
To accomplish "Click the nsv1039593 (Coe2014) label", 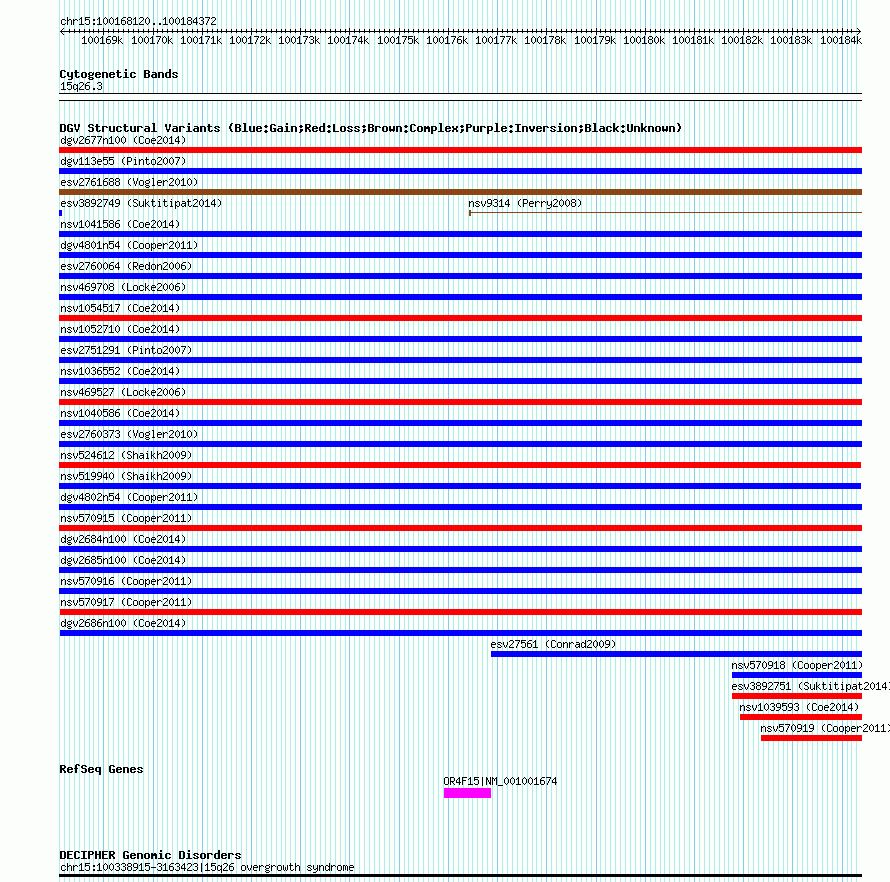I will [x=799, y=707].
